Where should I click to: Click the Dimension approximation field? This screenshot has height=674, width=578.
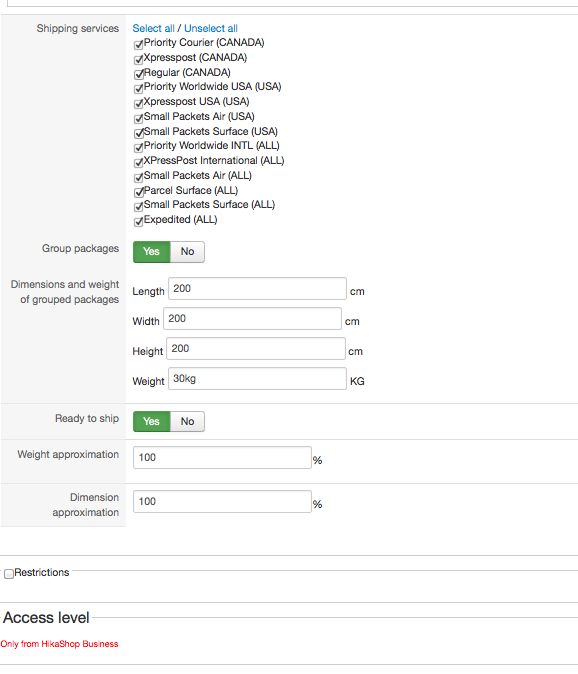(x=222, y=501)
